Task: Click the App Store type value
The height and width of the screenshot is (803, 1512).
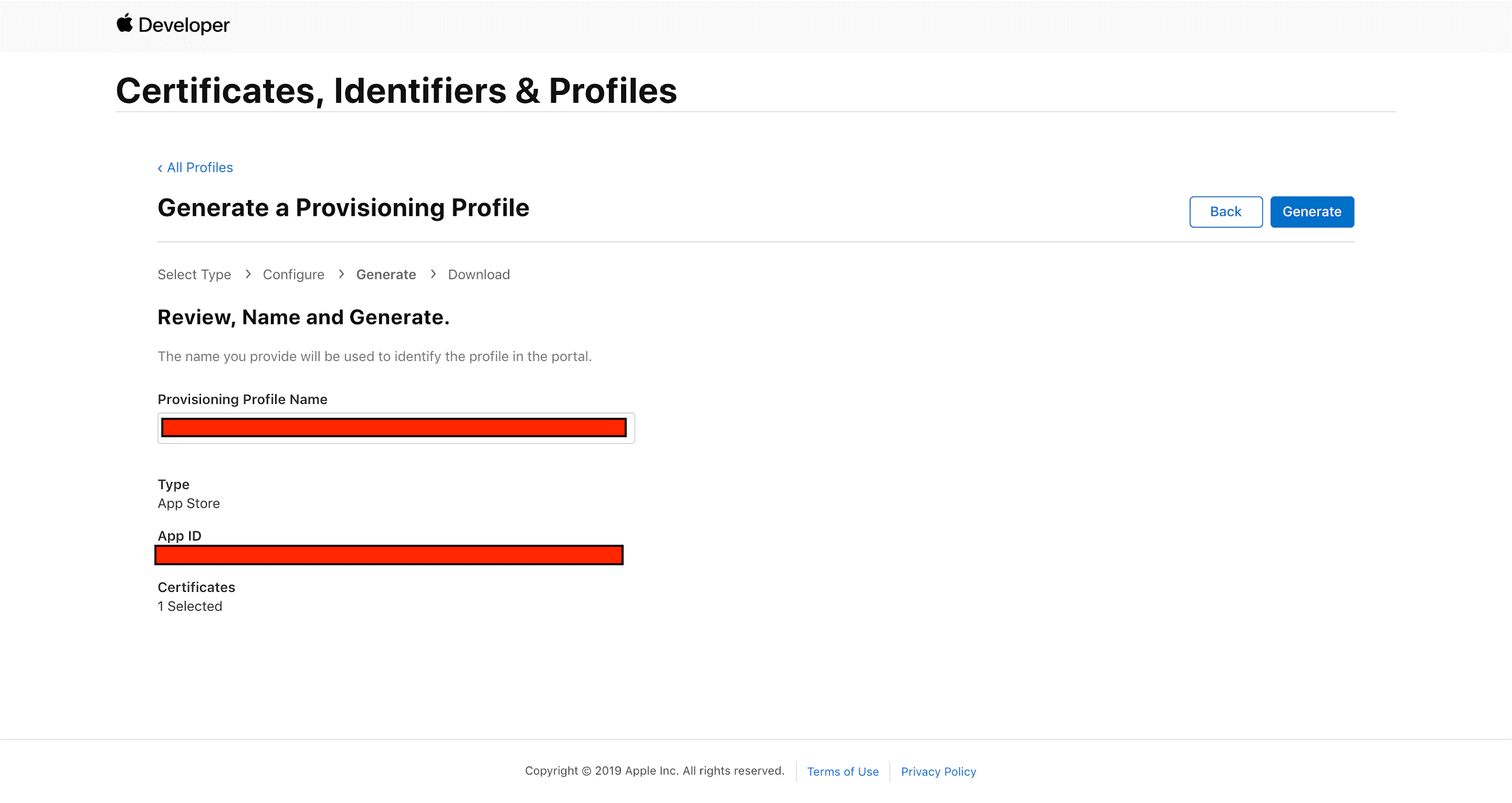Action: click(x=189, y=503)
